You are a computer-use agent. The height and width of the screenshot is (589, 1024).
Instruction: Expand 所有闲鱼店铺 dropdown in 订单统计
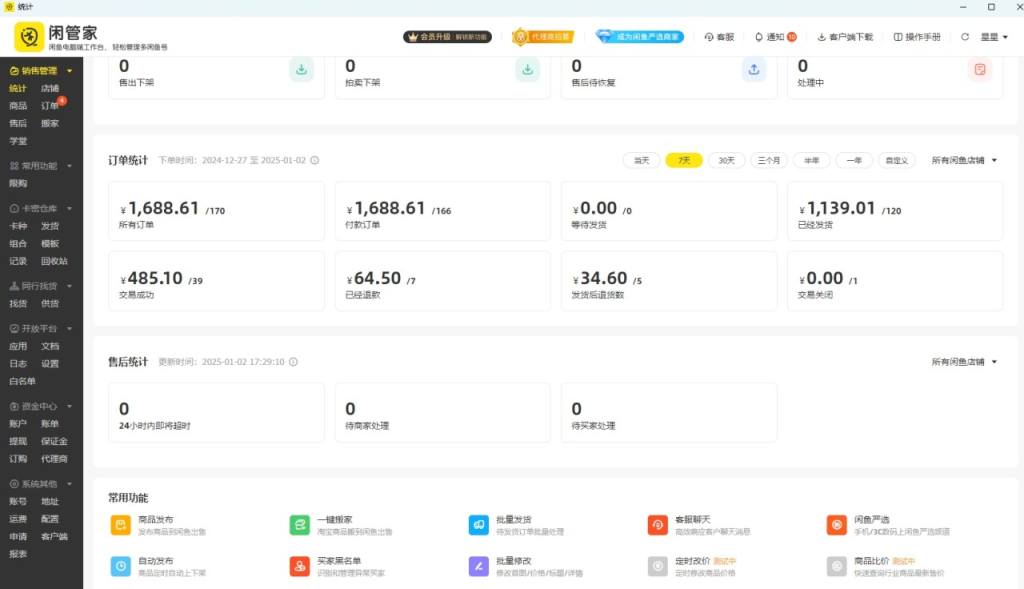[964, 160]
